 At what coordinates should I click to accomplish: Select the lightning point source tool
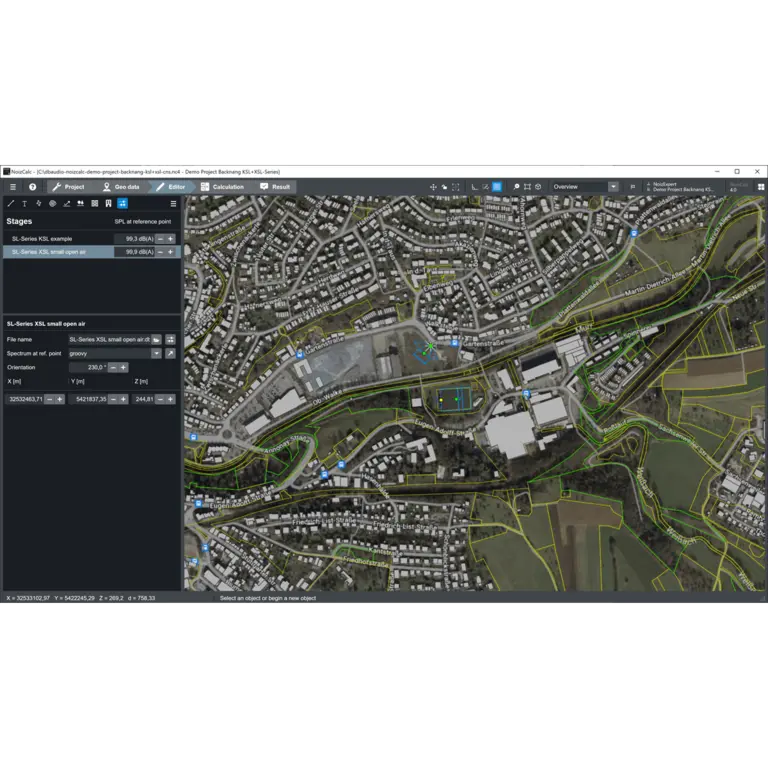(39, 203)
